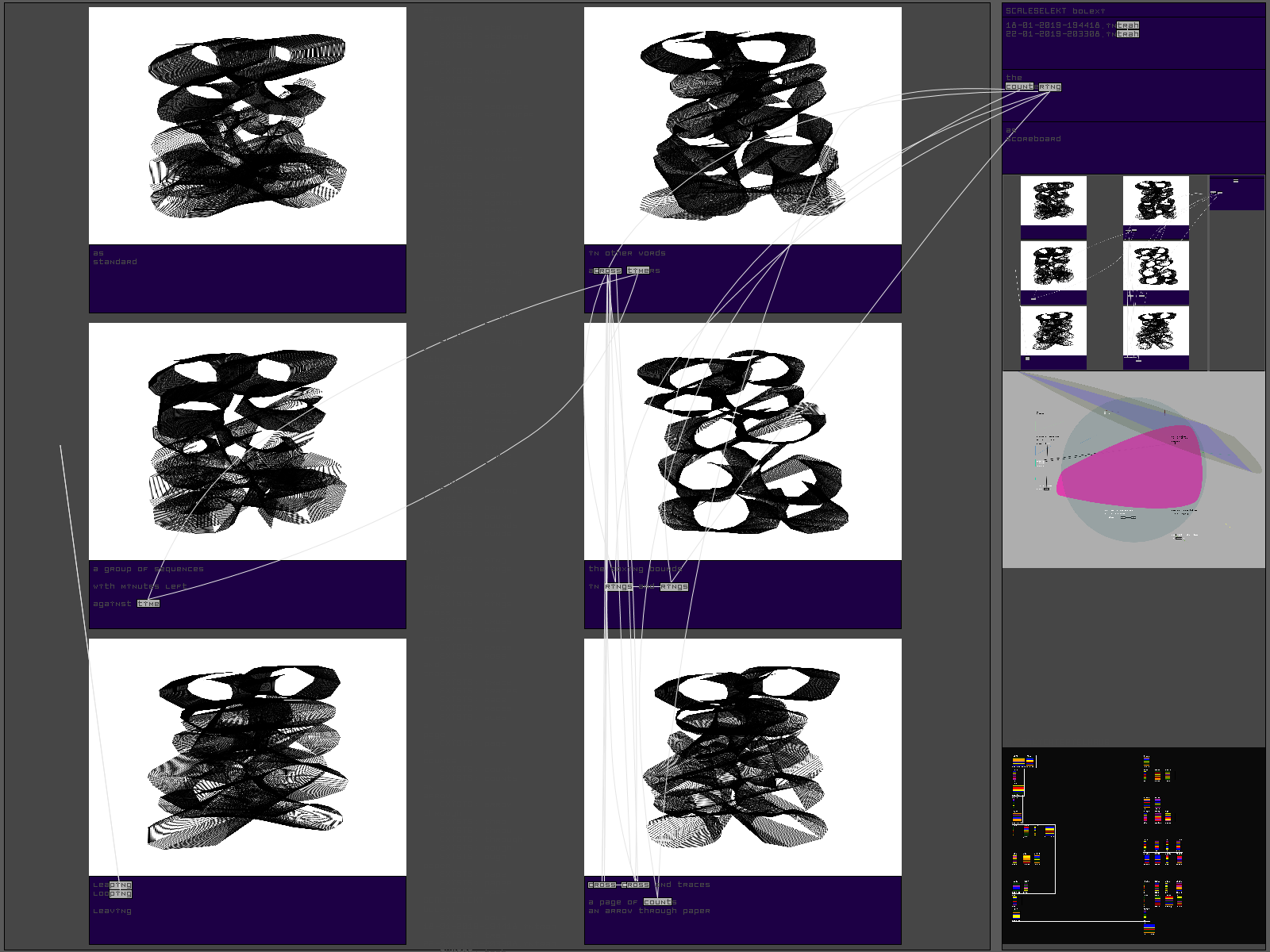Viewport: 1270px width, 952px height.
Task: Click highlighted "count" in "a page of counts"
Action: (x=657, y=902)
